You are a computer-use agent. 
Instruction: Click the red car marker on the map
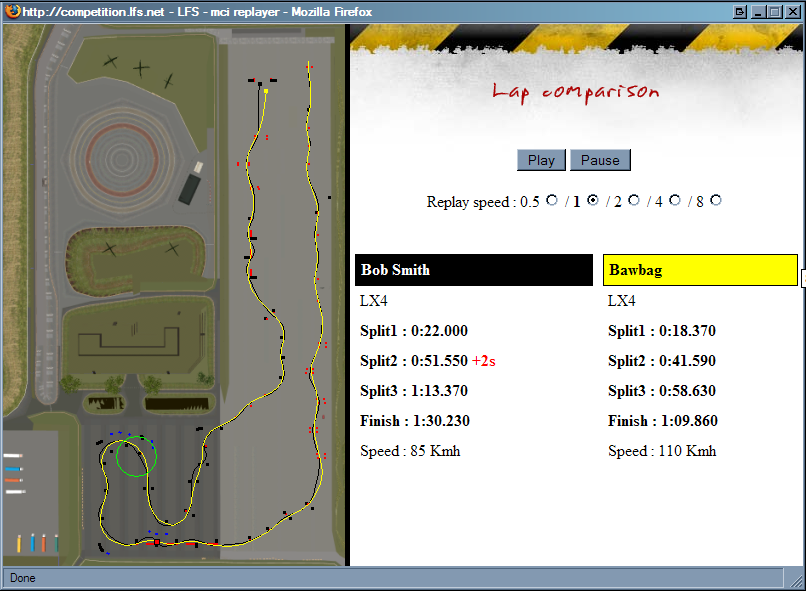(157, 542)
